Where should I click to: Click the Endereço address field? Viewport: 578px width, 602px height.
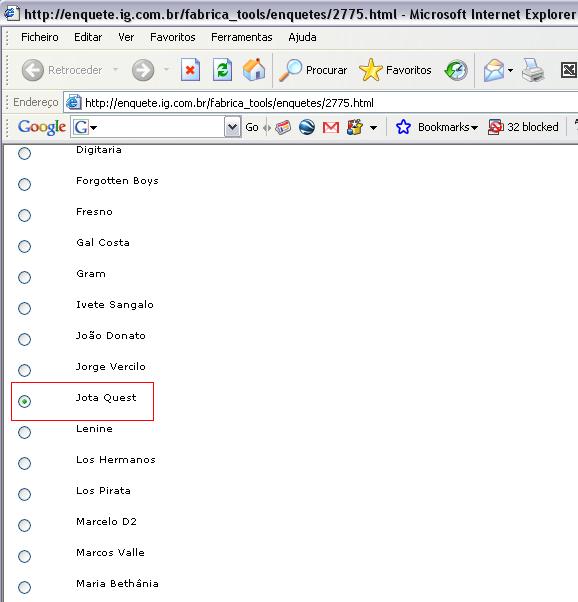[321, 103]
